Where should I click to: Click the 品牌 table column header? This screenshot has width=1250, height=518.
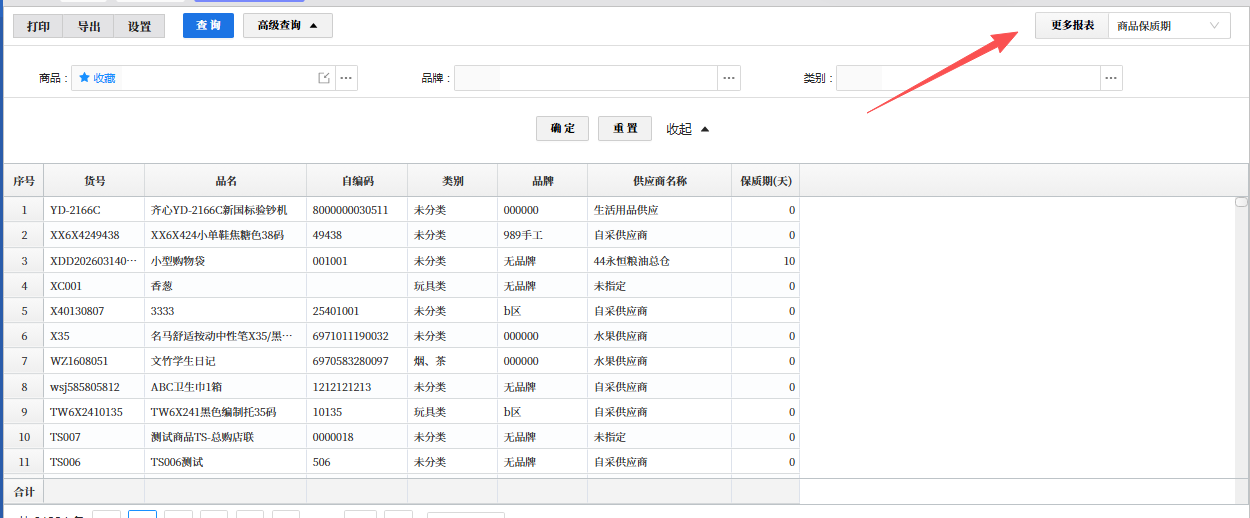pyautogui.click(x=543, y=181)
